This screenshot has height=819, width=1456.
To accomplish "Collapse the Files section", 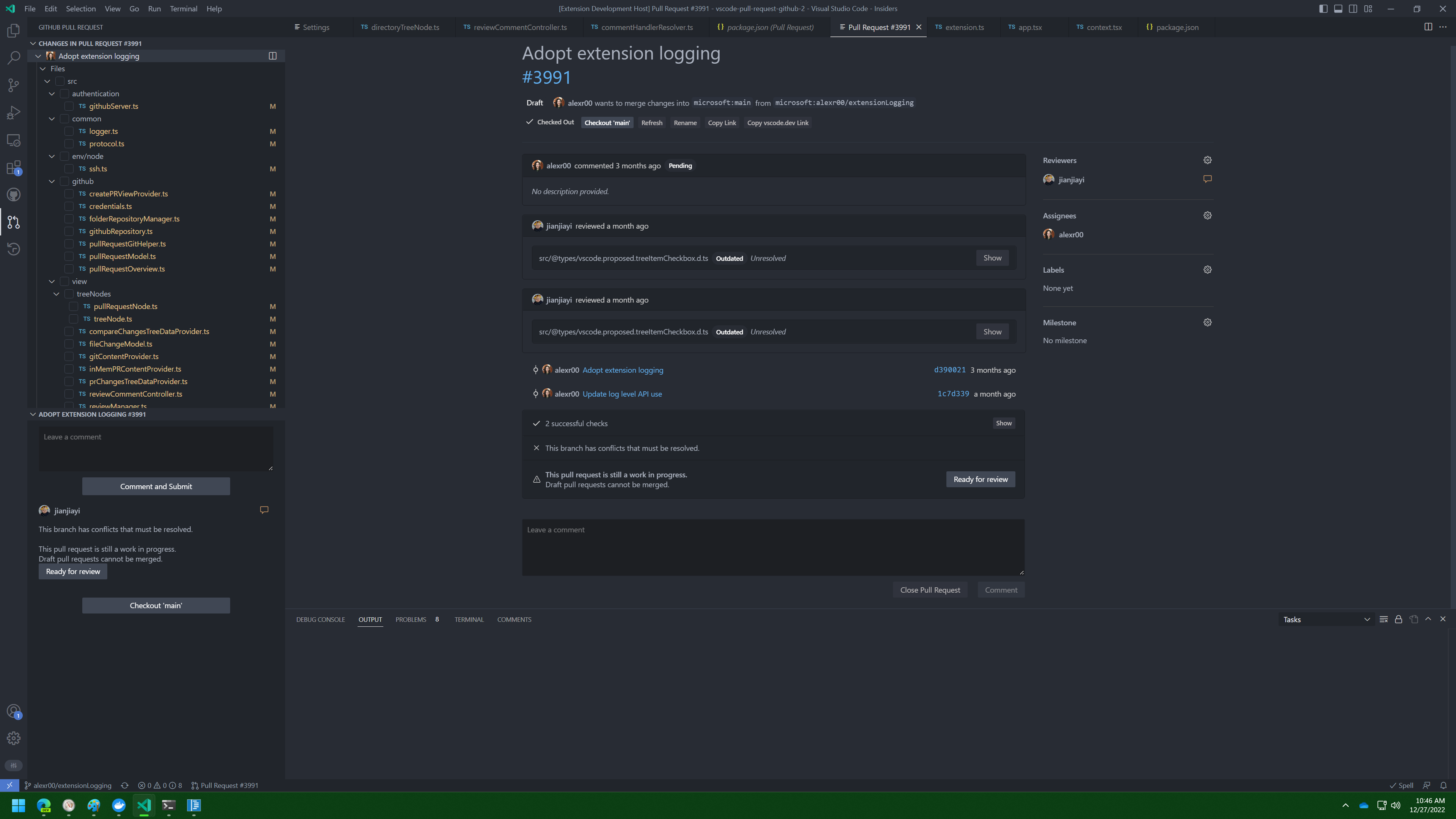I will click(x=42, y=68).
